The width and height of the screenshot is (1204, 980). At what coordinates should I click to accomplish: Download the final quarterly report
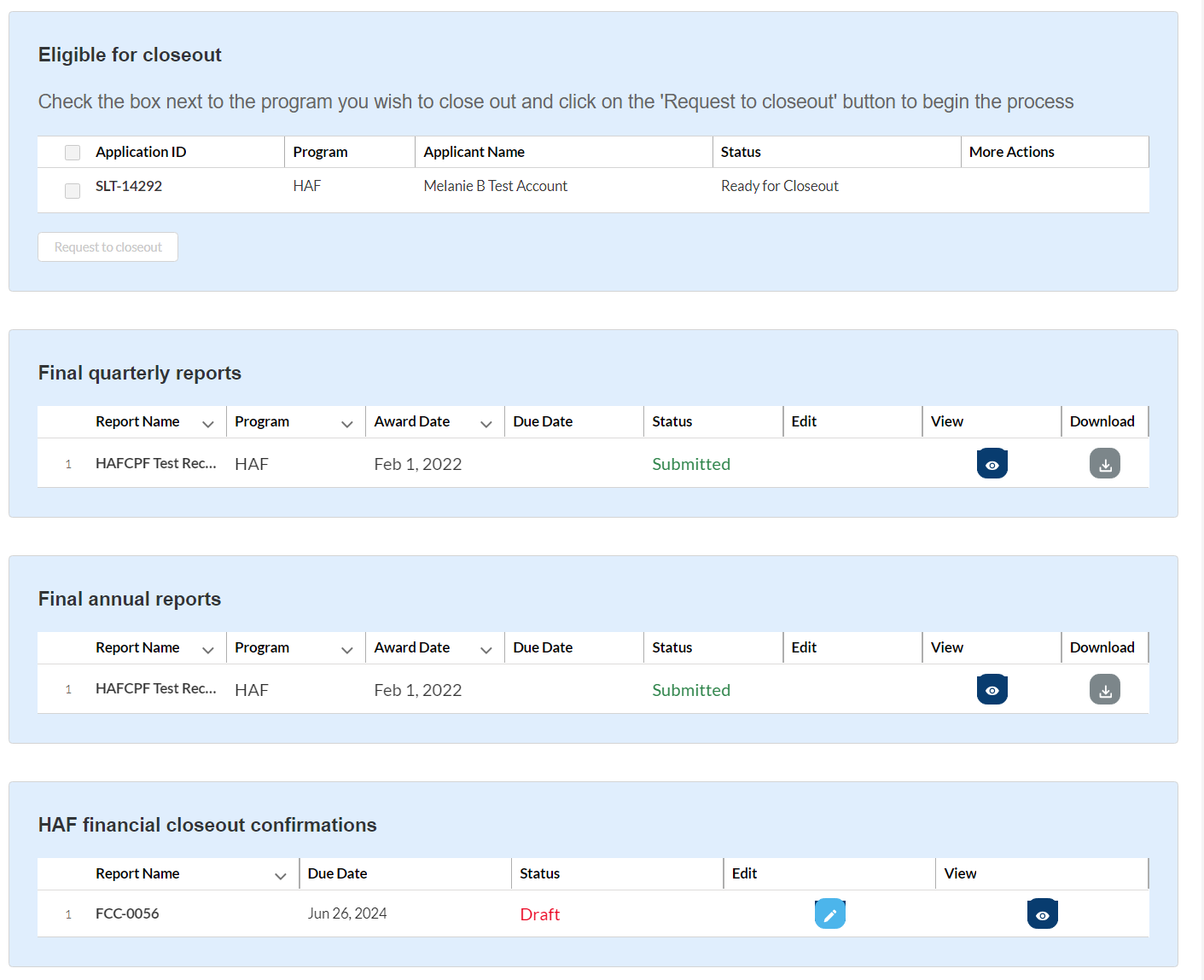tap(1104, 464)
